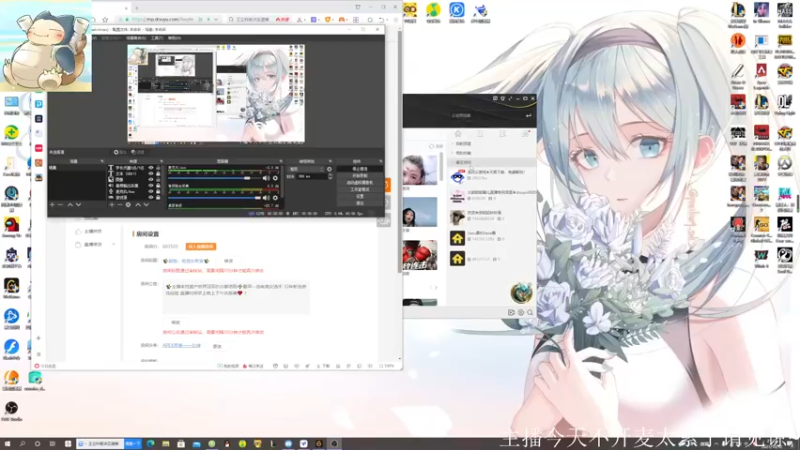Click the room announcement text box
The height and width of the screenshot is (450, 800).
(x=236, y=297)
